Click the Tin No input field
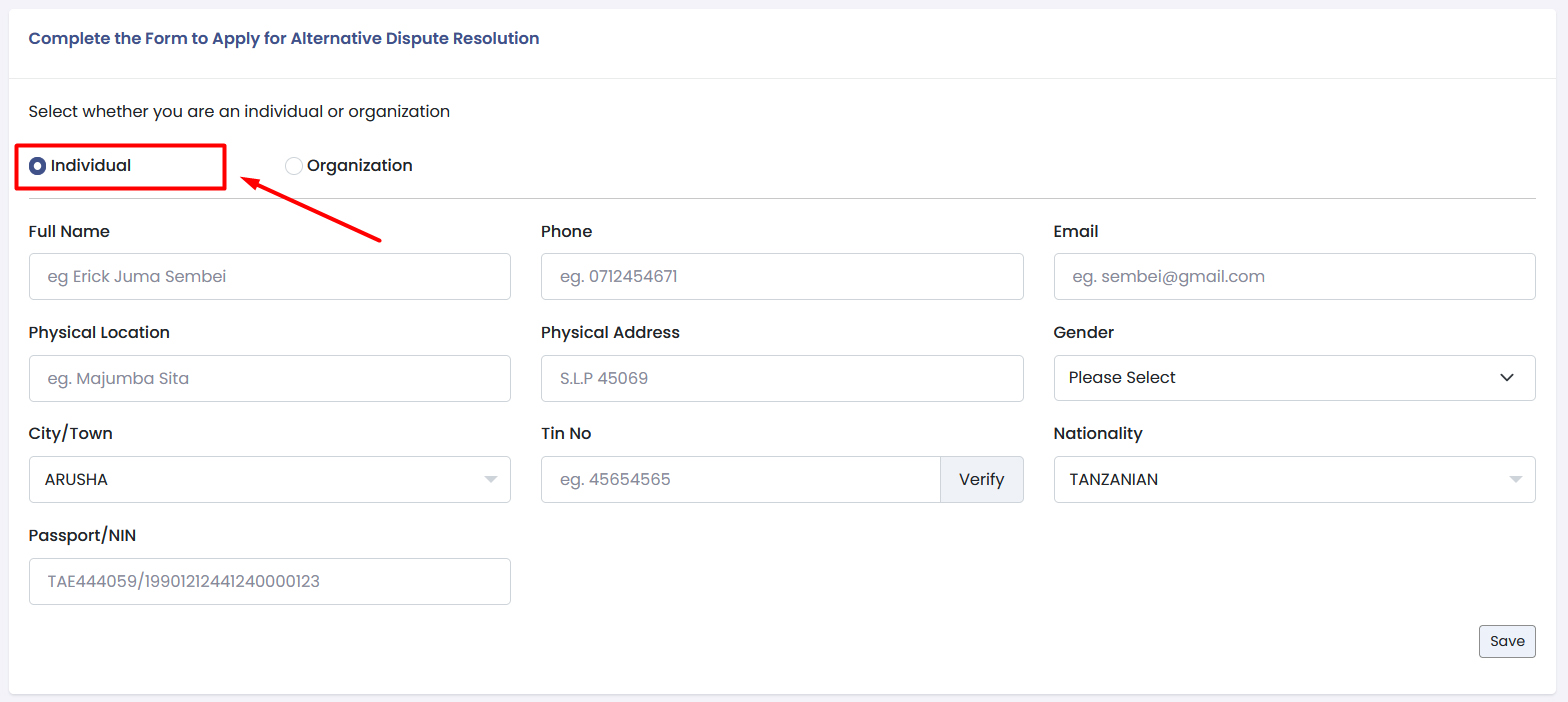This screenshot has height=702, width=1568. 740,480
